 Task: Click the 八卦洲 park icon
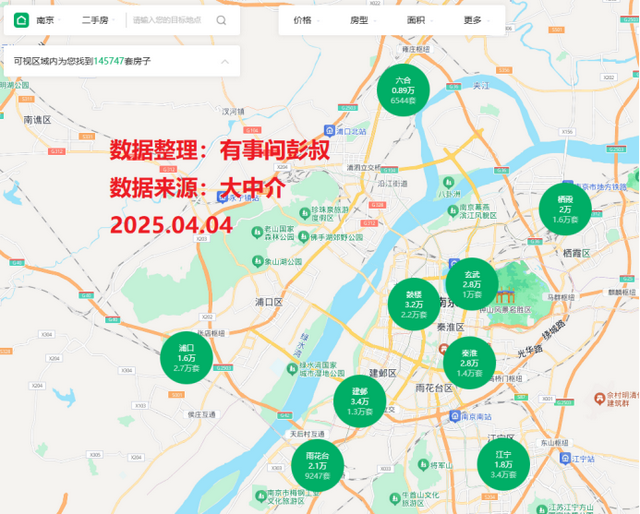point(448,182)
